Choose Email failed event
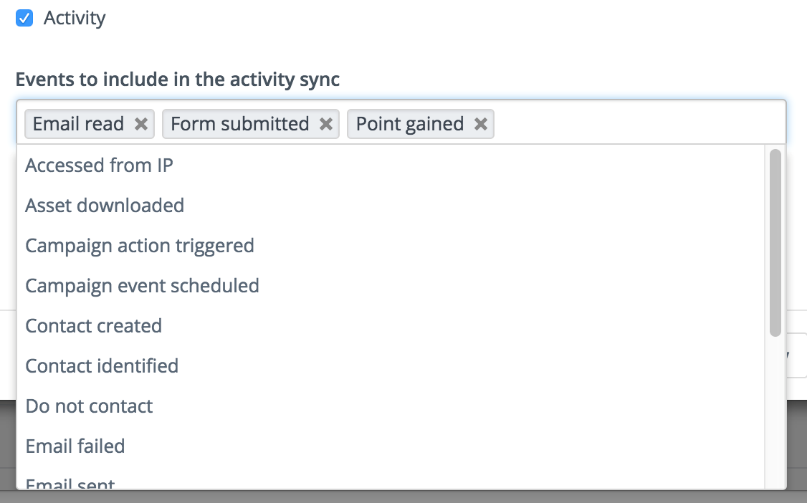This screenshot has width=807, height=503. (75, 446)
